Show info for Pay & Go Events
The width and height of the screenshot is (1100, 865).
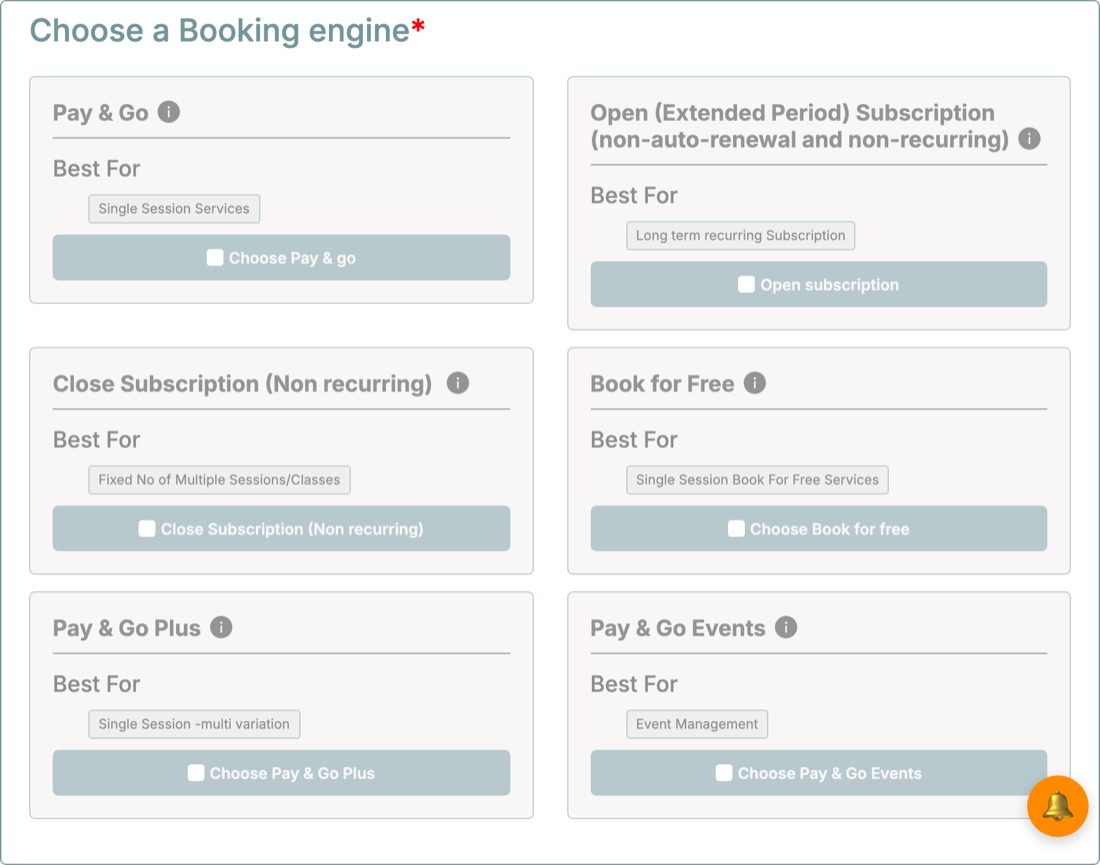click(x=786, y=627)
